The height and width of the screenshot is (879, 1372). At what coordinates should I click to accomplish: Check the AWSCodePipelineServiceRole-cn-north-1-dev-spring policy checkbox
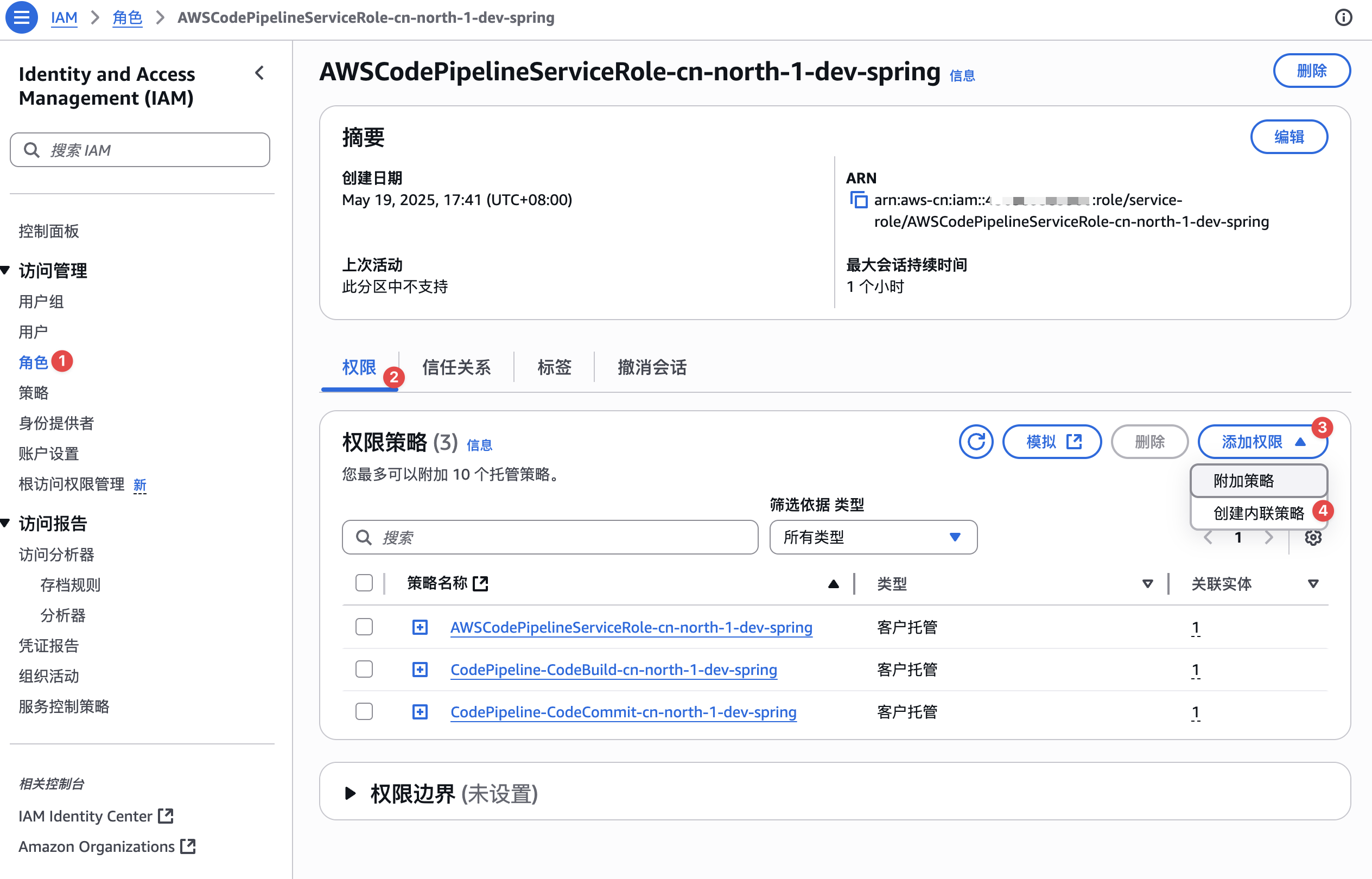(x=364, y=627)
